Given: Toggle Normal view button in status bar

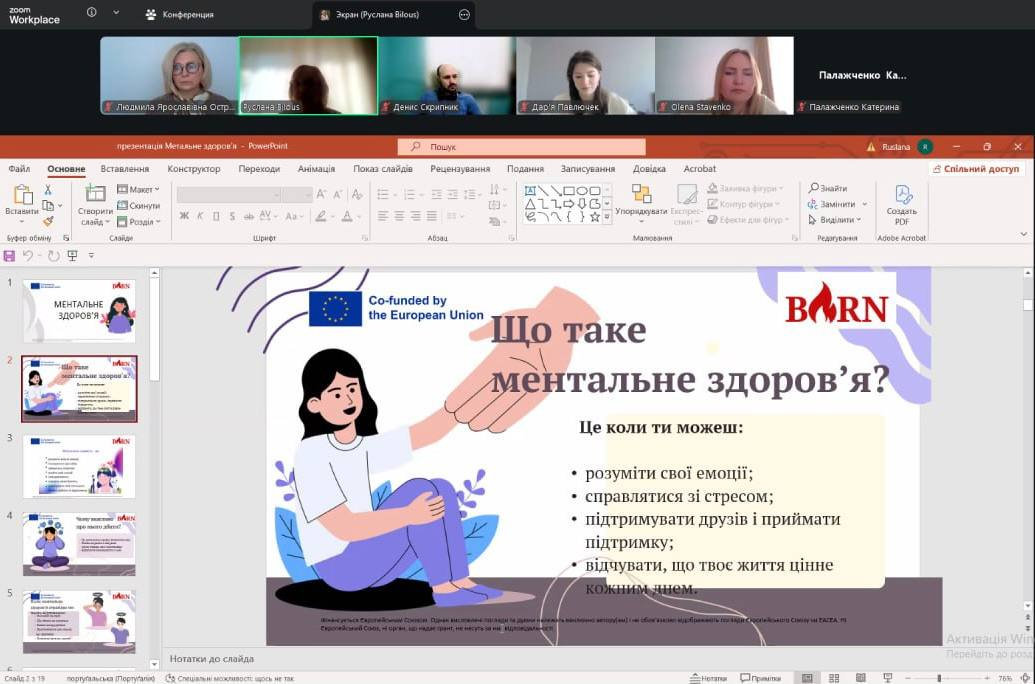Looking at the screenshot, I should (x=807, y=678).
